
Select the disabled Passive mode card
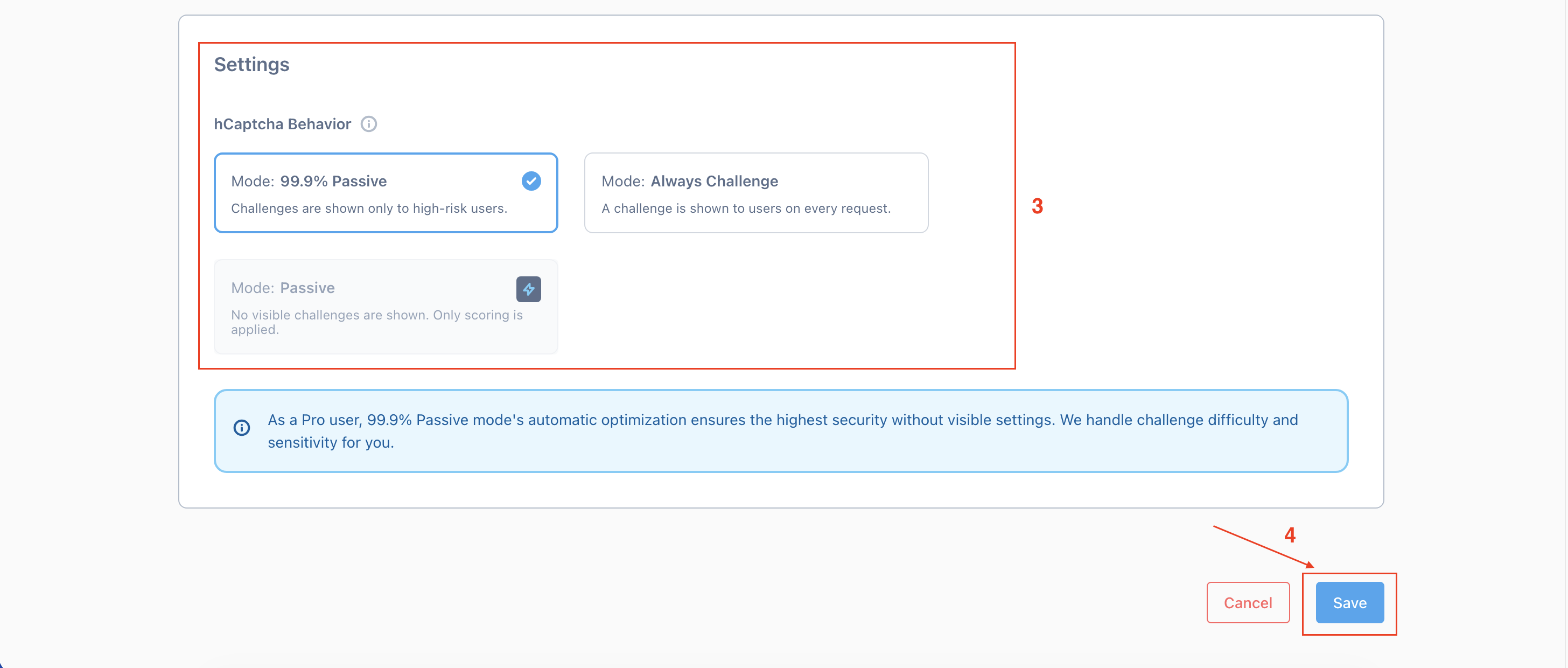pos(386,307)
